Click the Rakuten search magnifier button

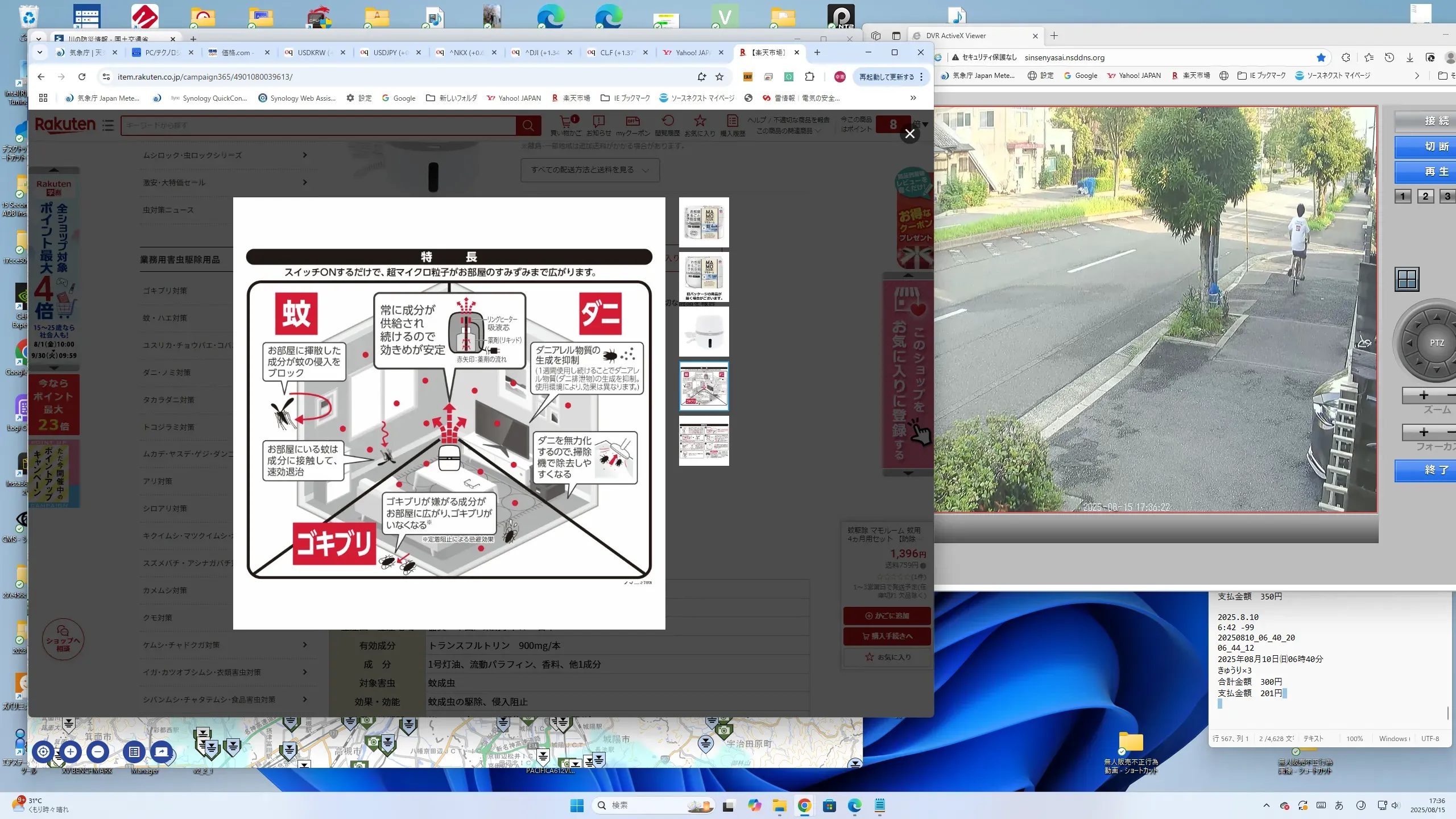pyautogui.click(x=528, y=125)
